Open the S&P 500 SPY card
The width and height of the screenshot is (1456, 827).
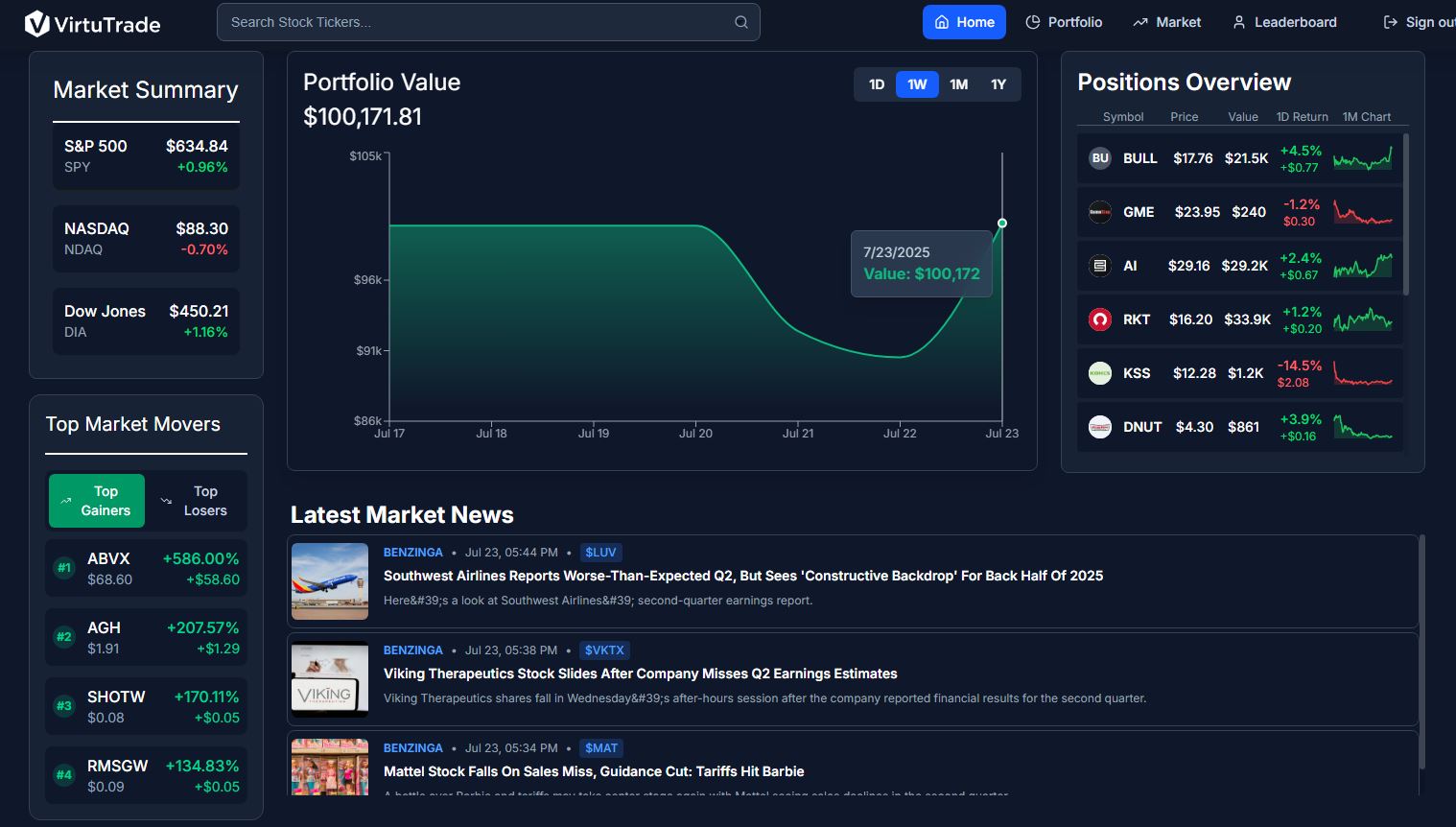(x=146, y=156)
